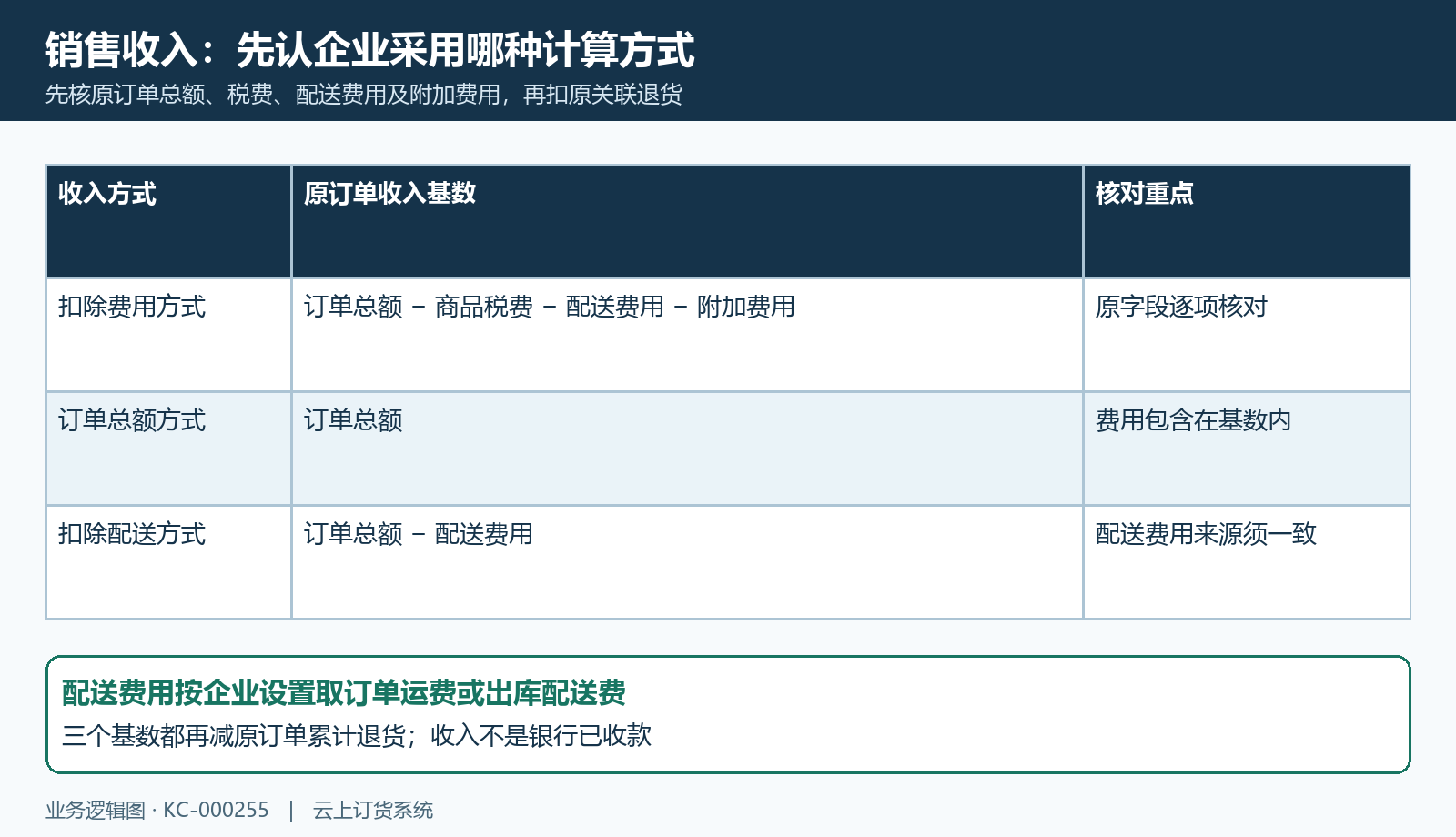Click the base cell reading only '订单总额'
The width and height of the screenshot is (1456, 837).
coord(687,449)
